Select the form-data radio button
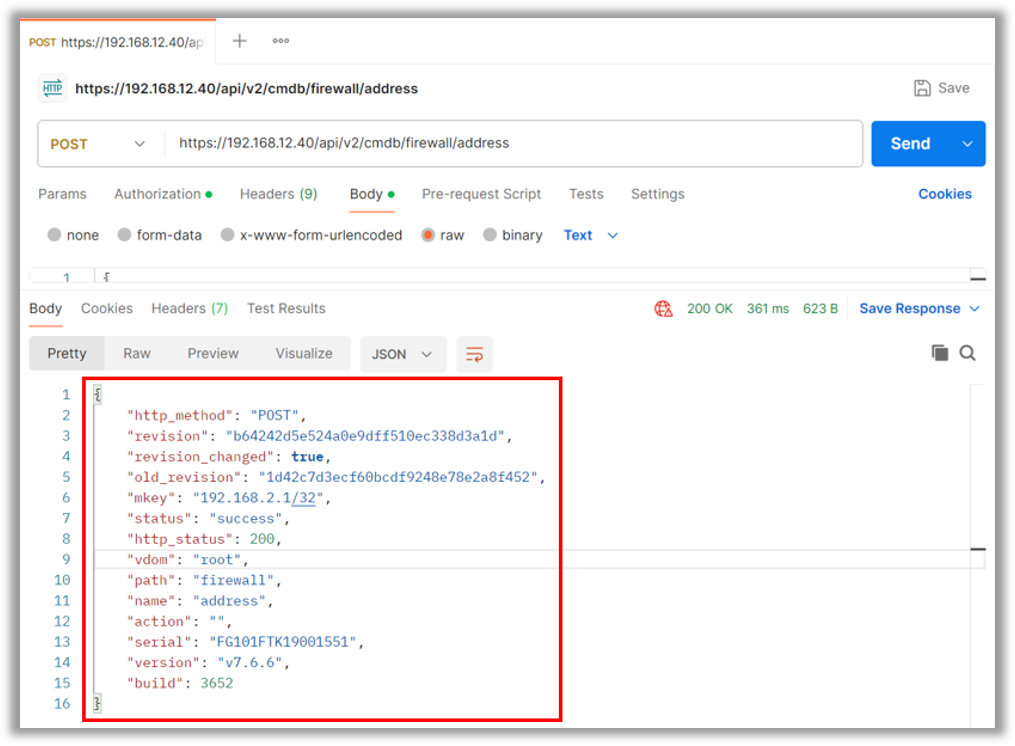This screenshot has width=1015, height=746. coord(124,235)
